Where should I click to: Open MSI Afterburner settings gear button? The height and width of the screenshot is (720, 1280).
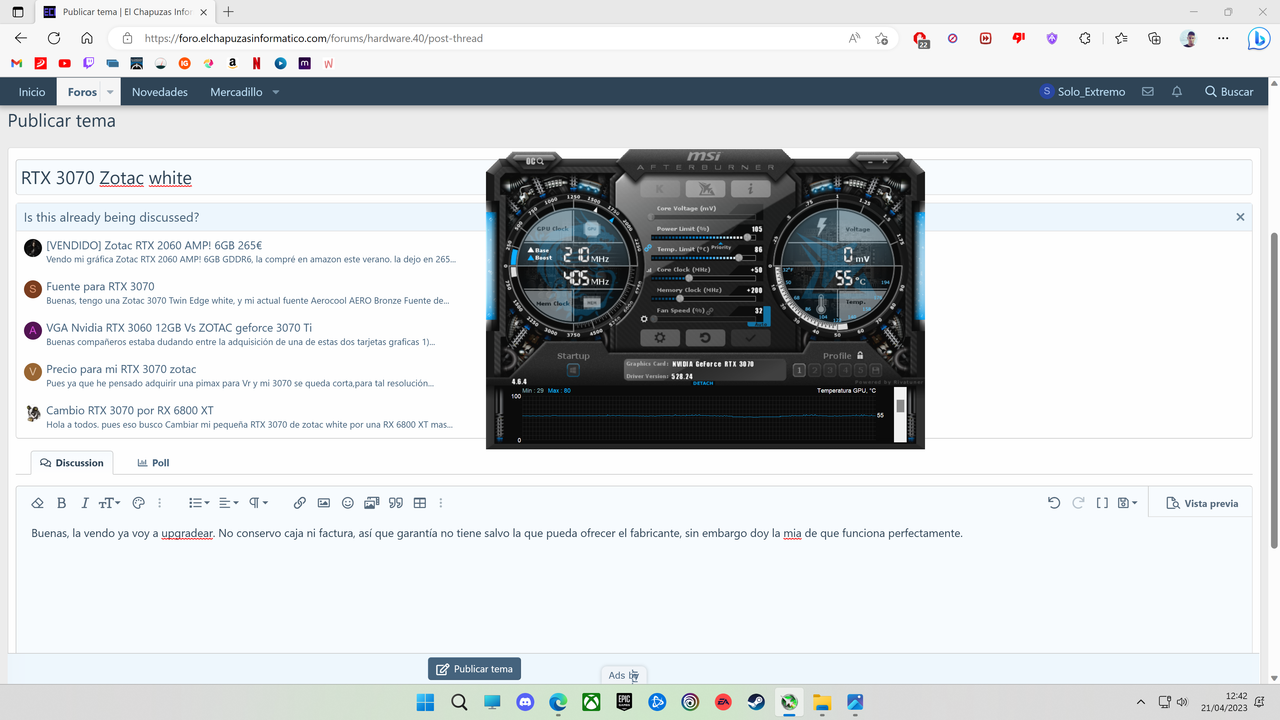[x=659, y=338]
